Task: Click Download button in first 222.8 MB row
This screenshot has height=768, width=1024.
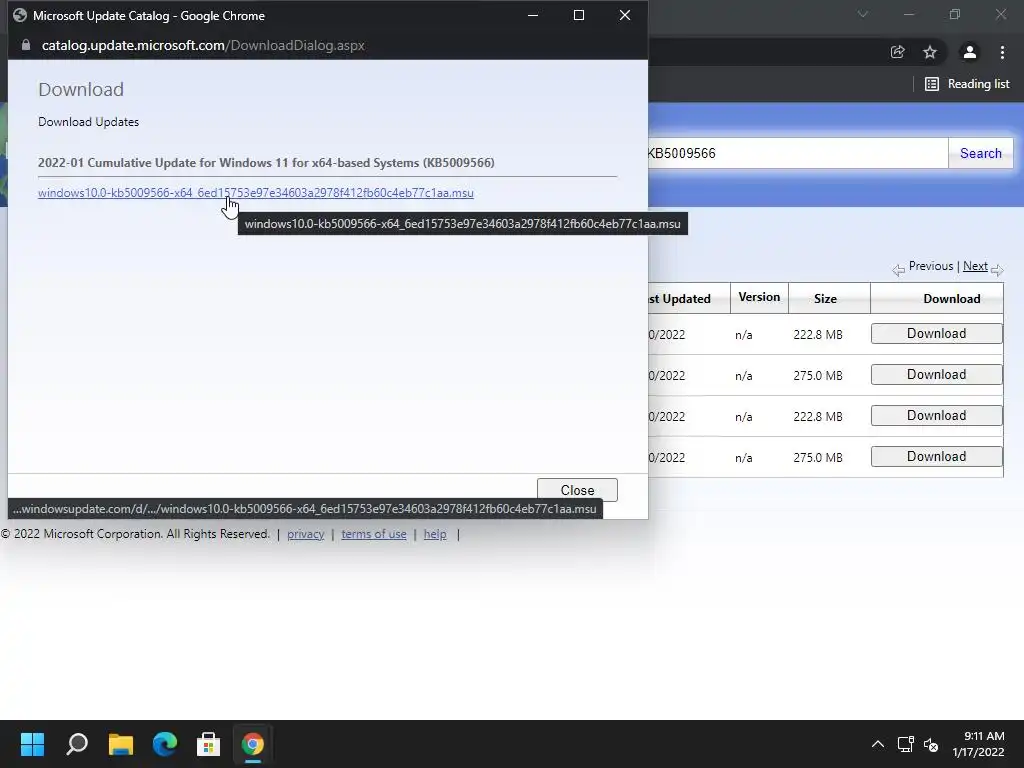Action: (936, 334)
